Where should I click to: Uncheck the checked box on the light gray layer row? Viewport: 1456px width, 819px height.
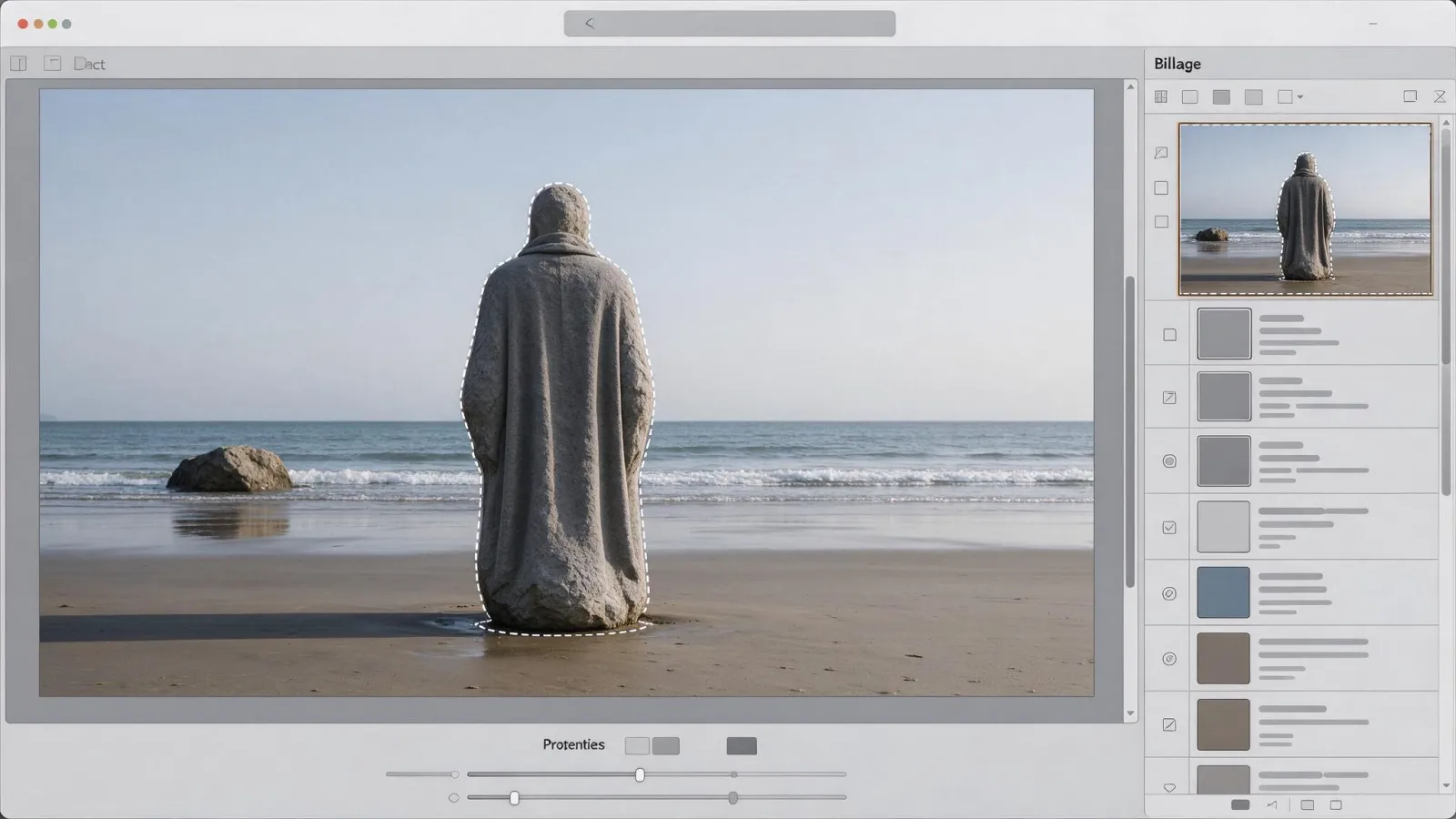pos(1169,528)
